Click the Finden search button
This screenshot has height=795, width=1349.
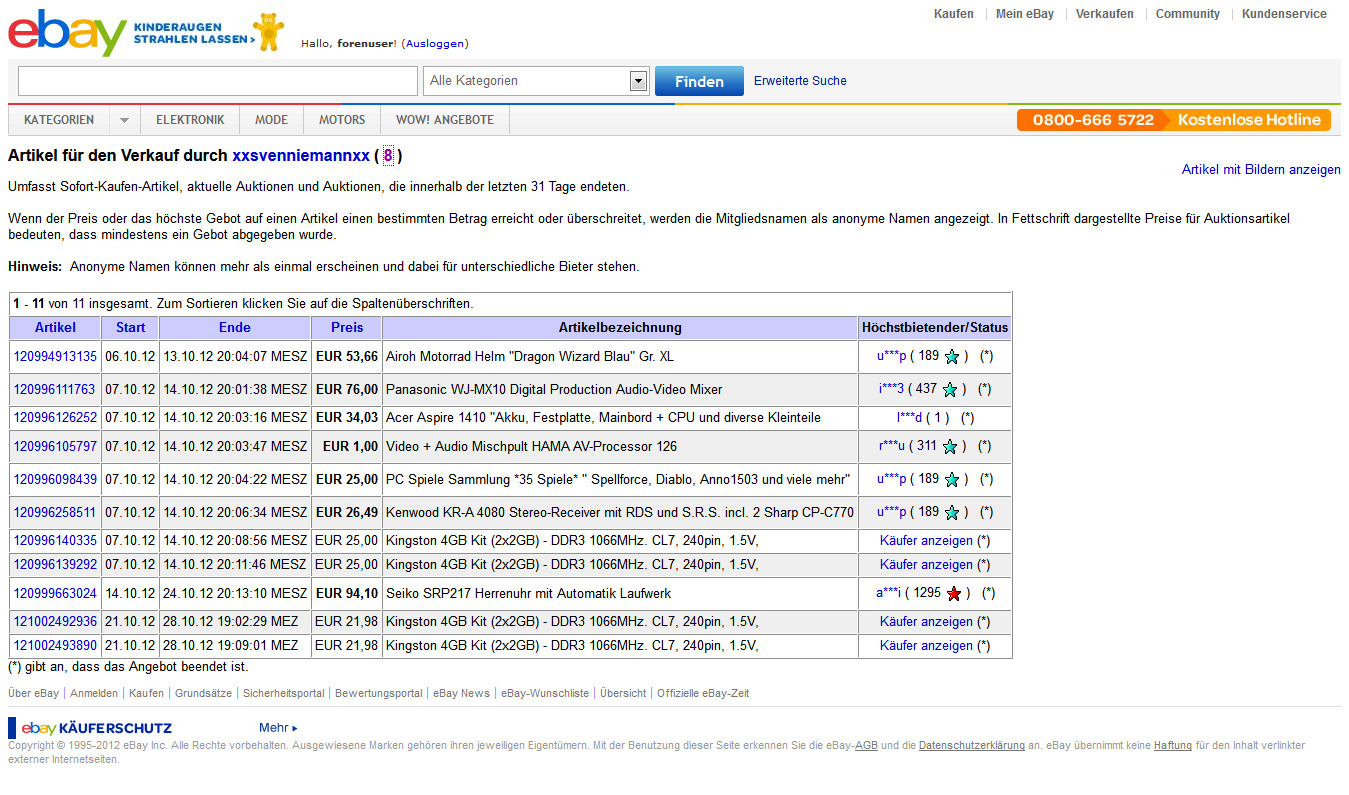699,81
